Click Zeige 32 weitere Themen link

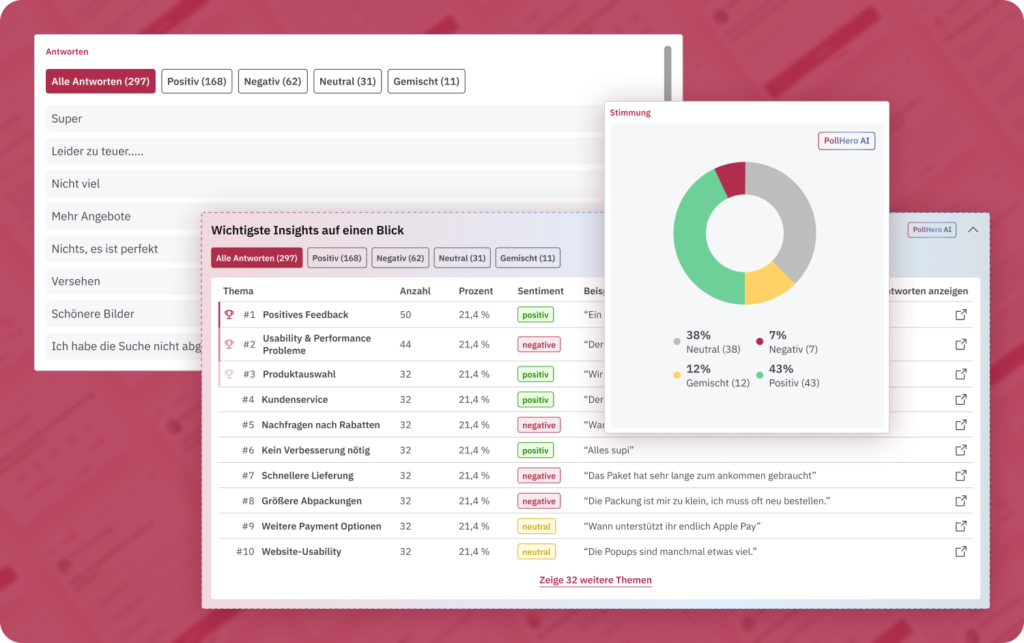pyautogui.click(x=595, y=580)
